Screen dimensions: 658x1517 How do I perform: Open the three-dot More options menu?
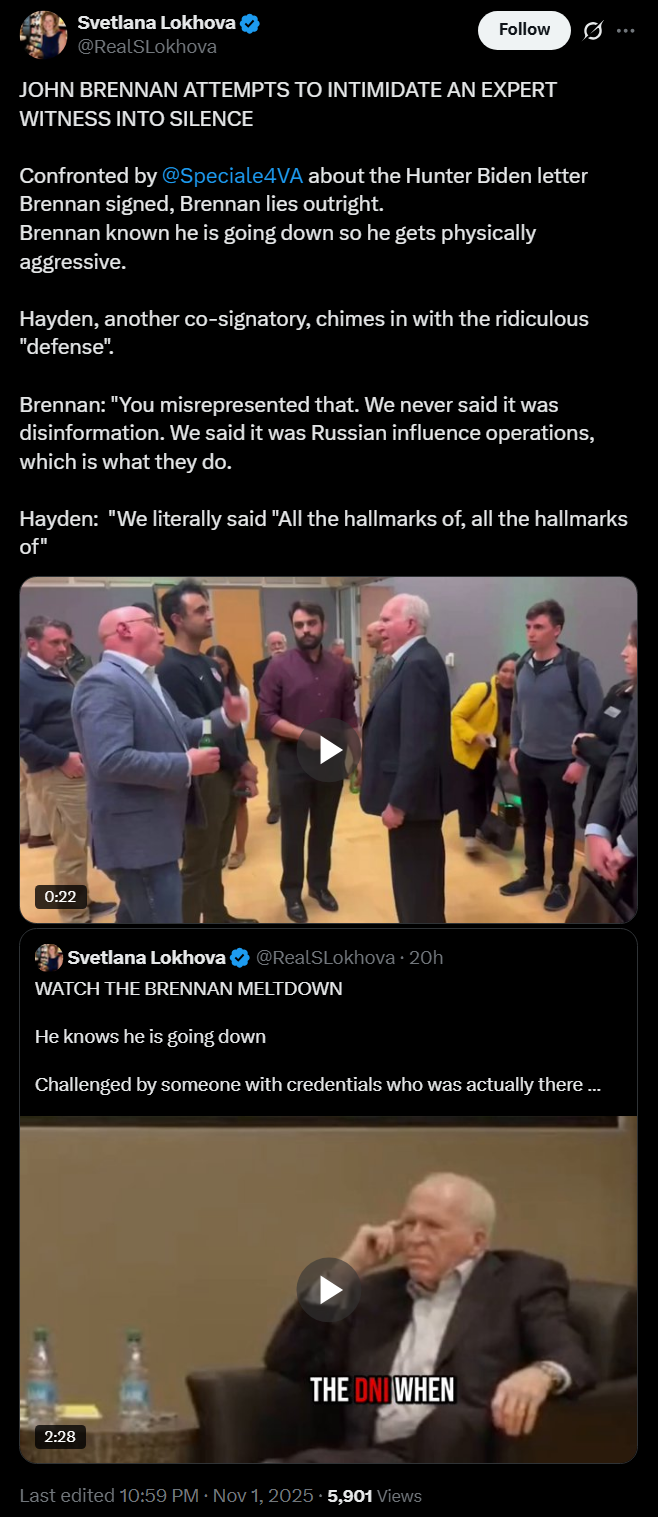[626, 31]
